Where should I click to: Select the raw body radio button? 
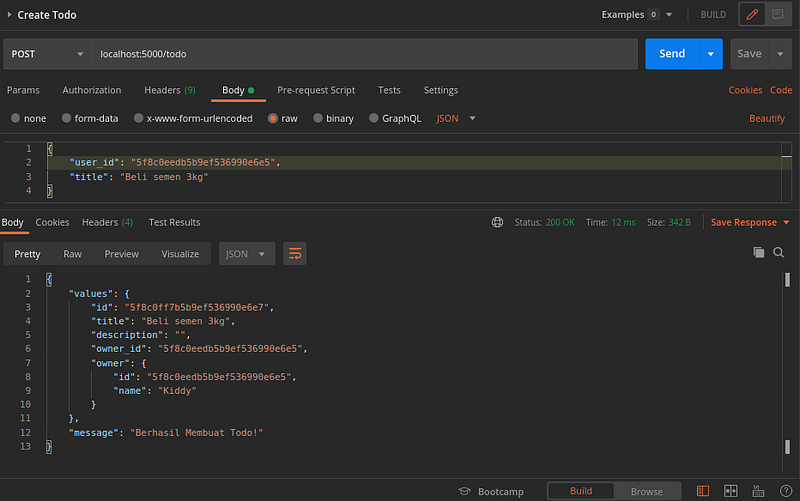point(273,118)
